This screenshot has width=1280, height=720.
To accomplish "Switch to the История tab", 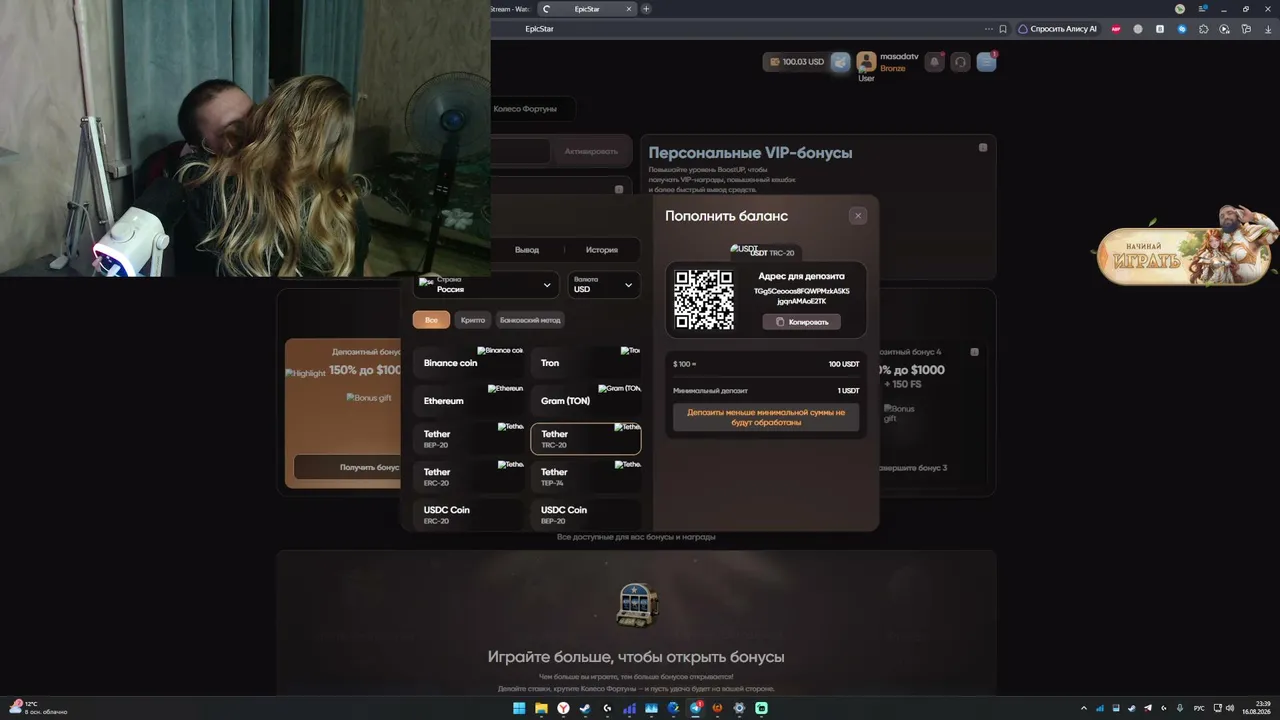I will pos(602,250).
